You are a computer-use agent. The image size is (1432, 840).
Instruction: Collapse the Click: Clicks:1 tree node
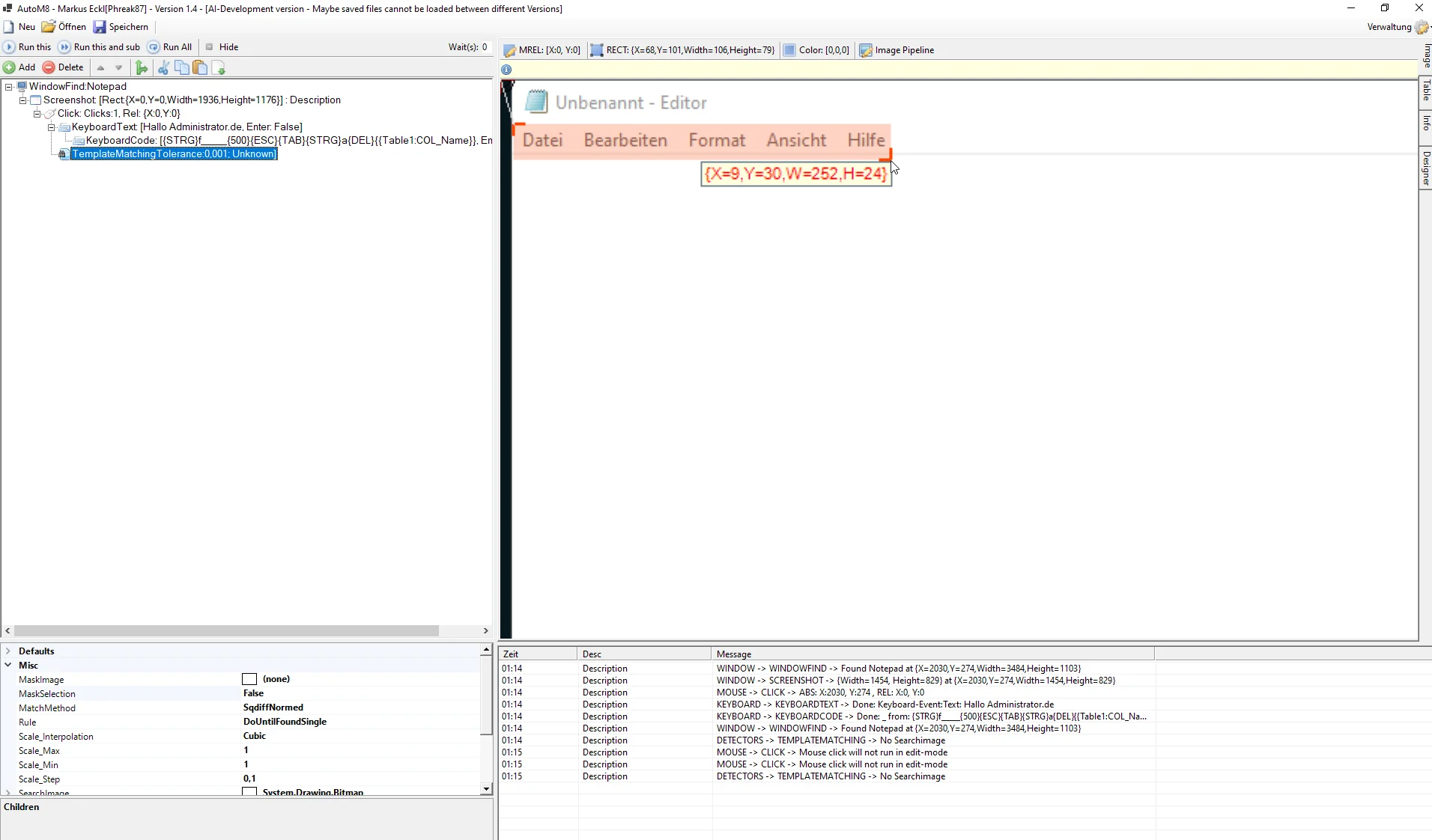pyautogui.click(x=37, y=114)
